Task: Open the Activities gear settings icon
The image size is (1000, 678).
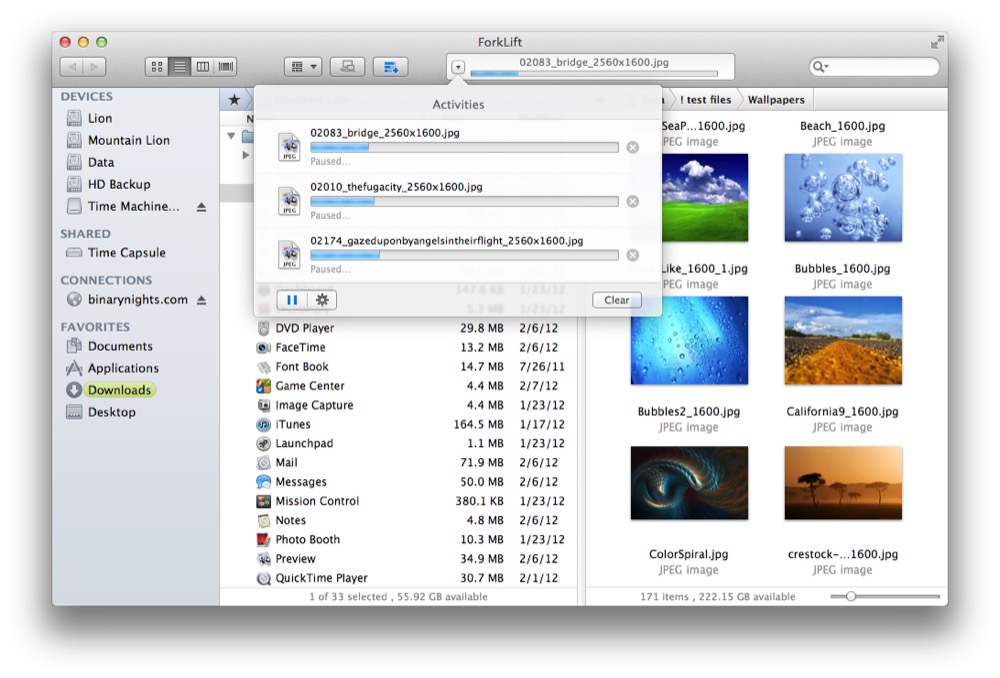Action: 322,300
